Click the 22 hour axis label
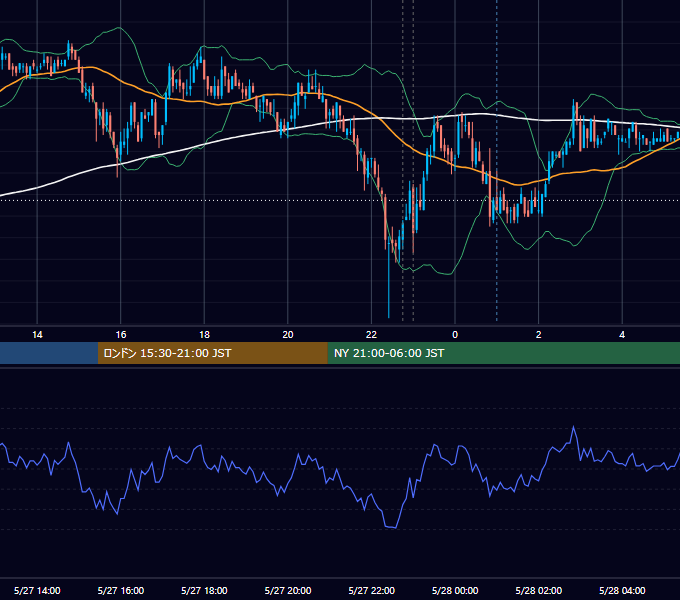The image size is (680, 600). [x=371, y=335]
